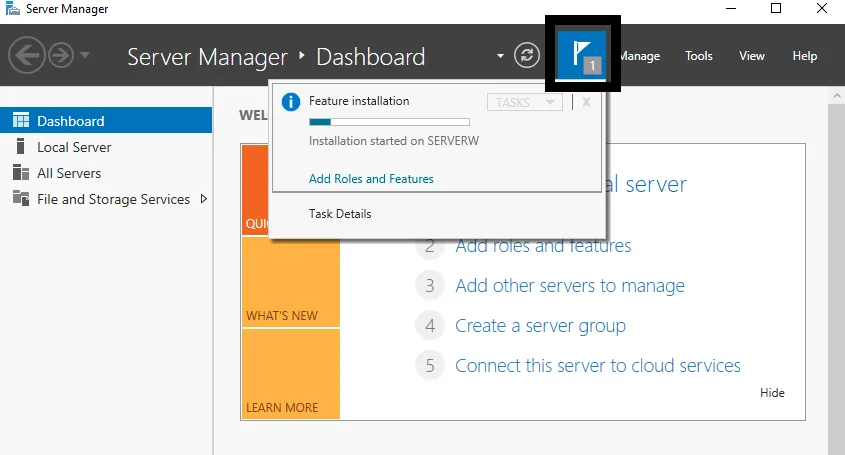Open the View menu

coord(751,56)
